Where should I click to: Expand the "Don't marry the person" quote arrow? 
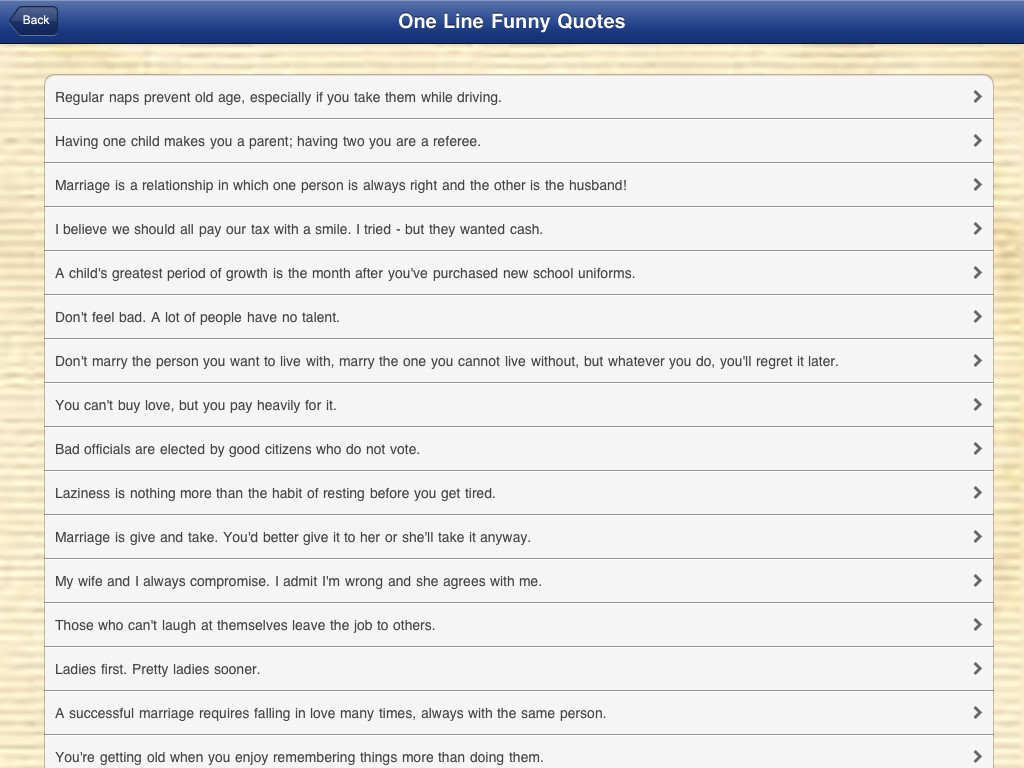pyautogui.click(x=977, y=361)
